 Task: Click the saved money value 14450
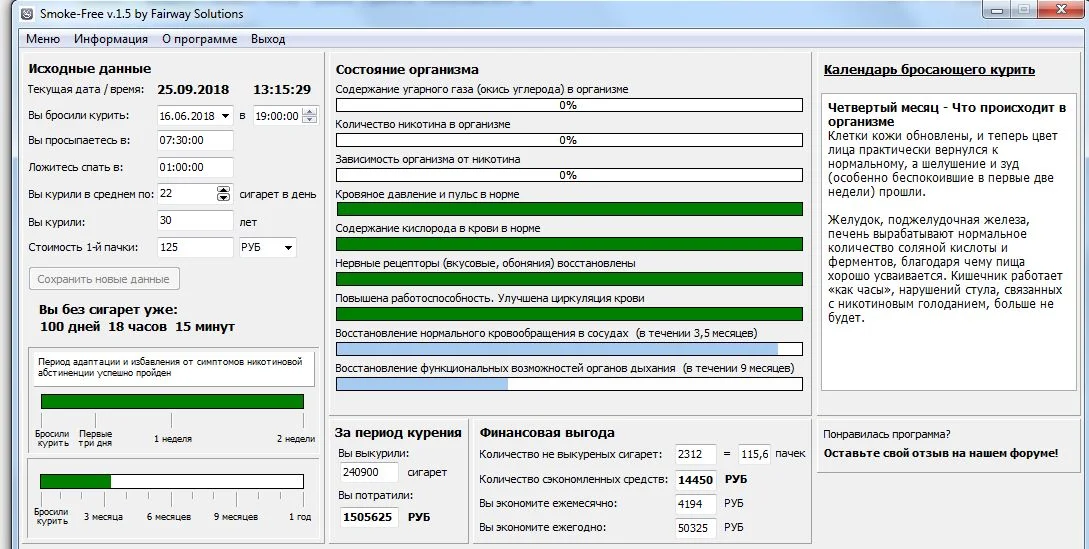(x=695, y=480)
